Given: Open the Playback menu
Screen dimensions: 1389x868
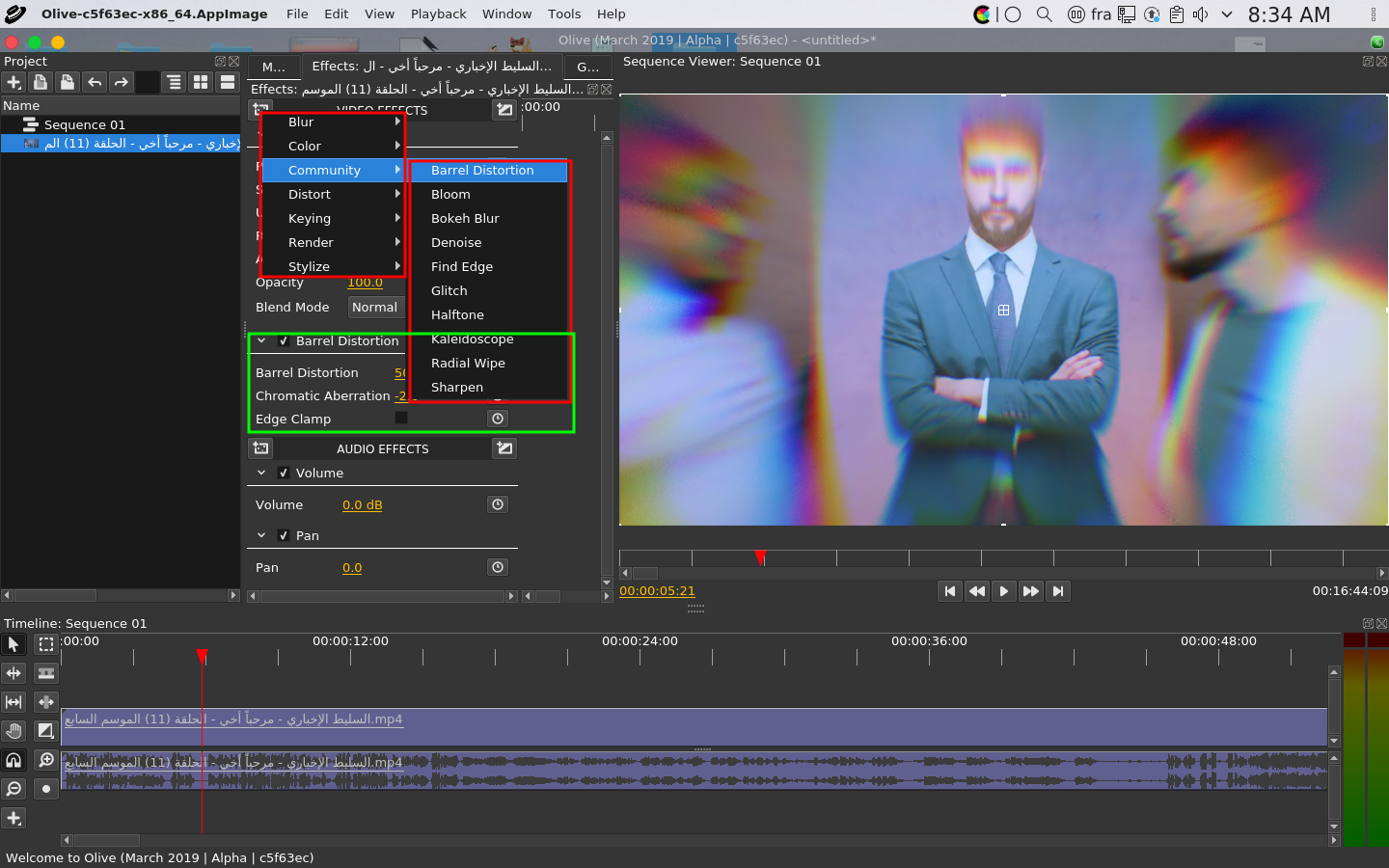Looking at the screenshot, I should point(439,14).
